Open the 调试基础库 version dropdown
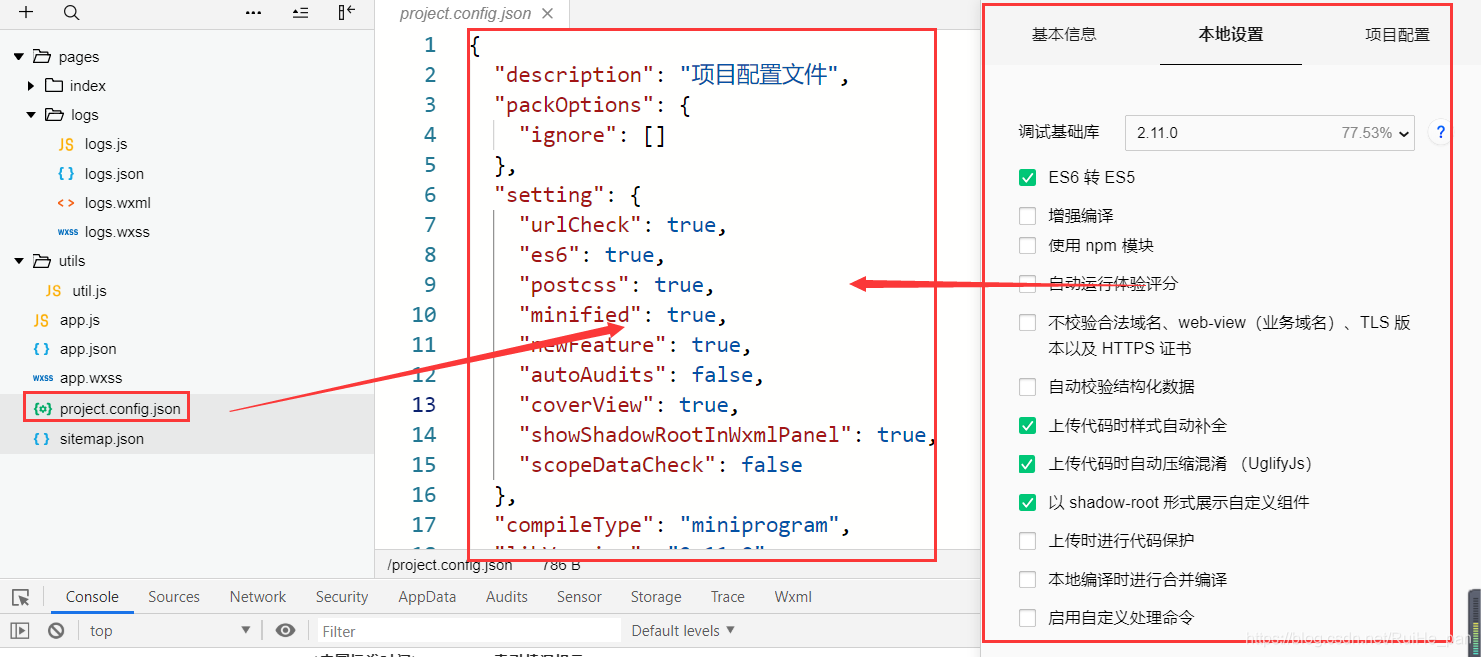 pos(1270,132)
